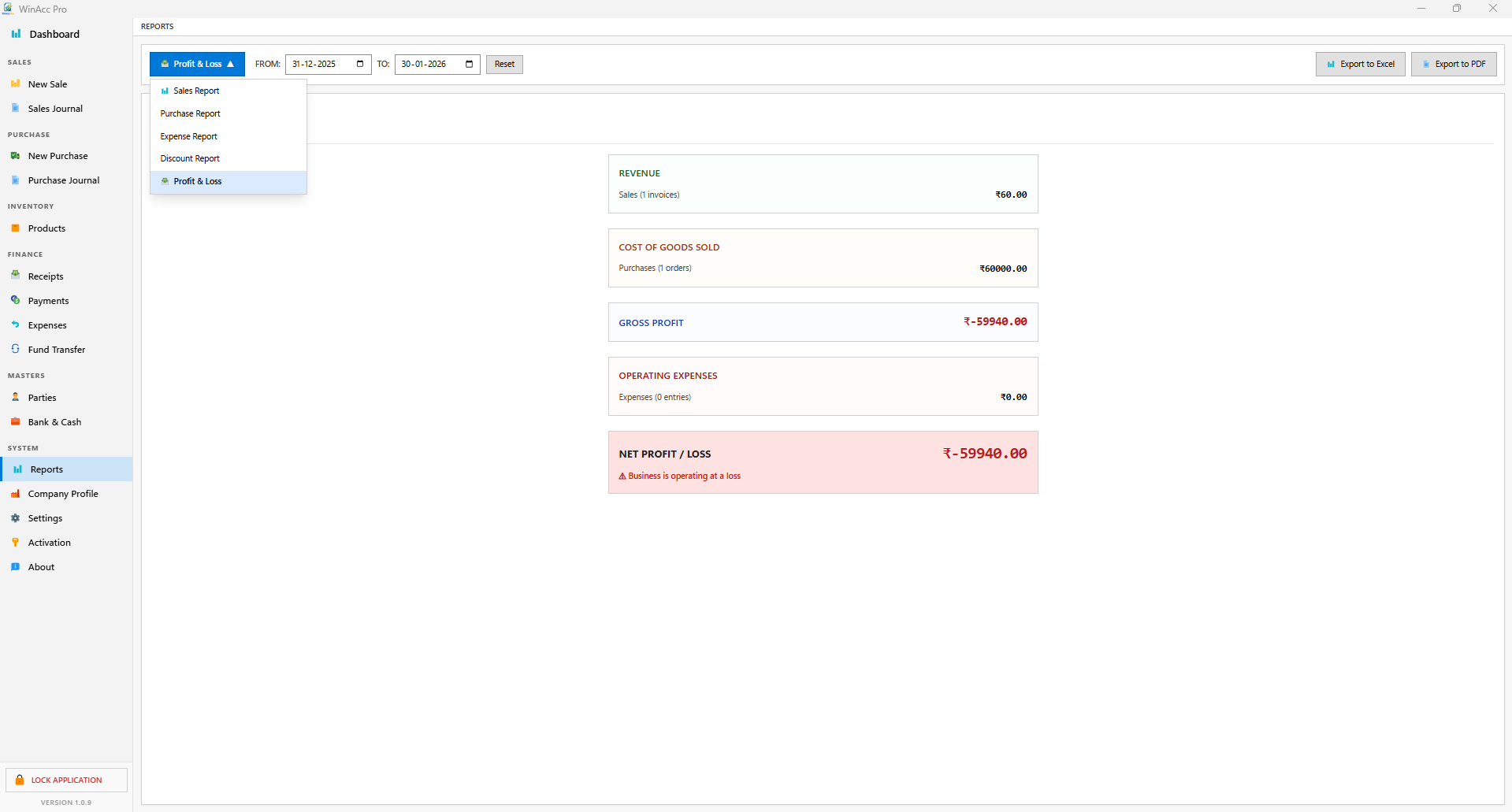The image size is (1512, 812).
Task: Pick Discount Report from the menu
Action: point(190,158)
